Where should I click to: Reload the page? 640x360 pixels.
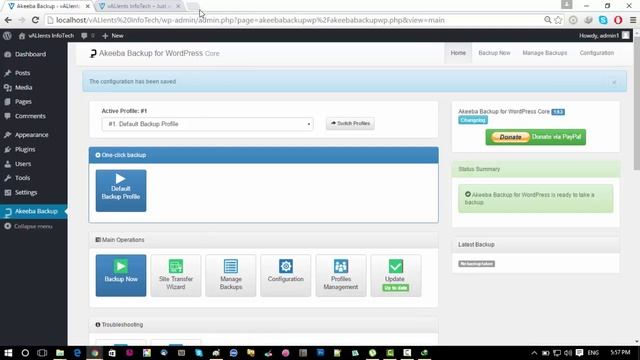tap(36, 20)
